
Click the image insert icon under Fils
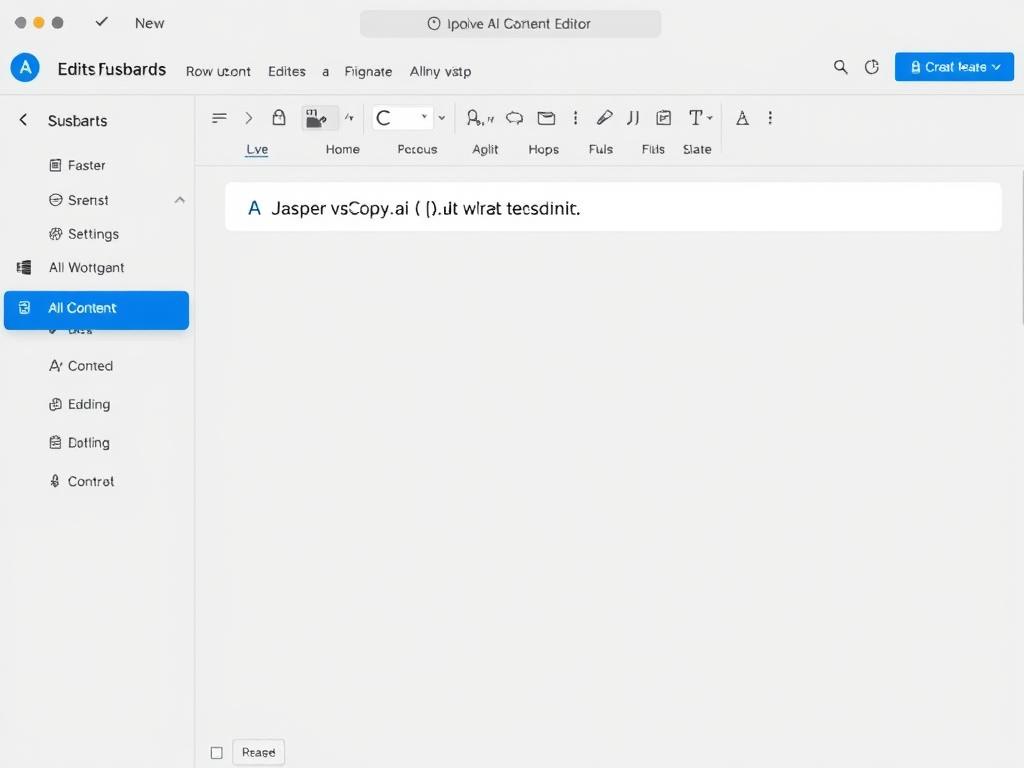(x=662, y=117)
